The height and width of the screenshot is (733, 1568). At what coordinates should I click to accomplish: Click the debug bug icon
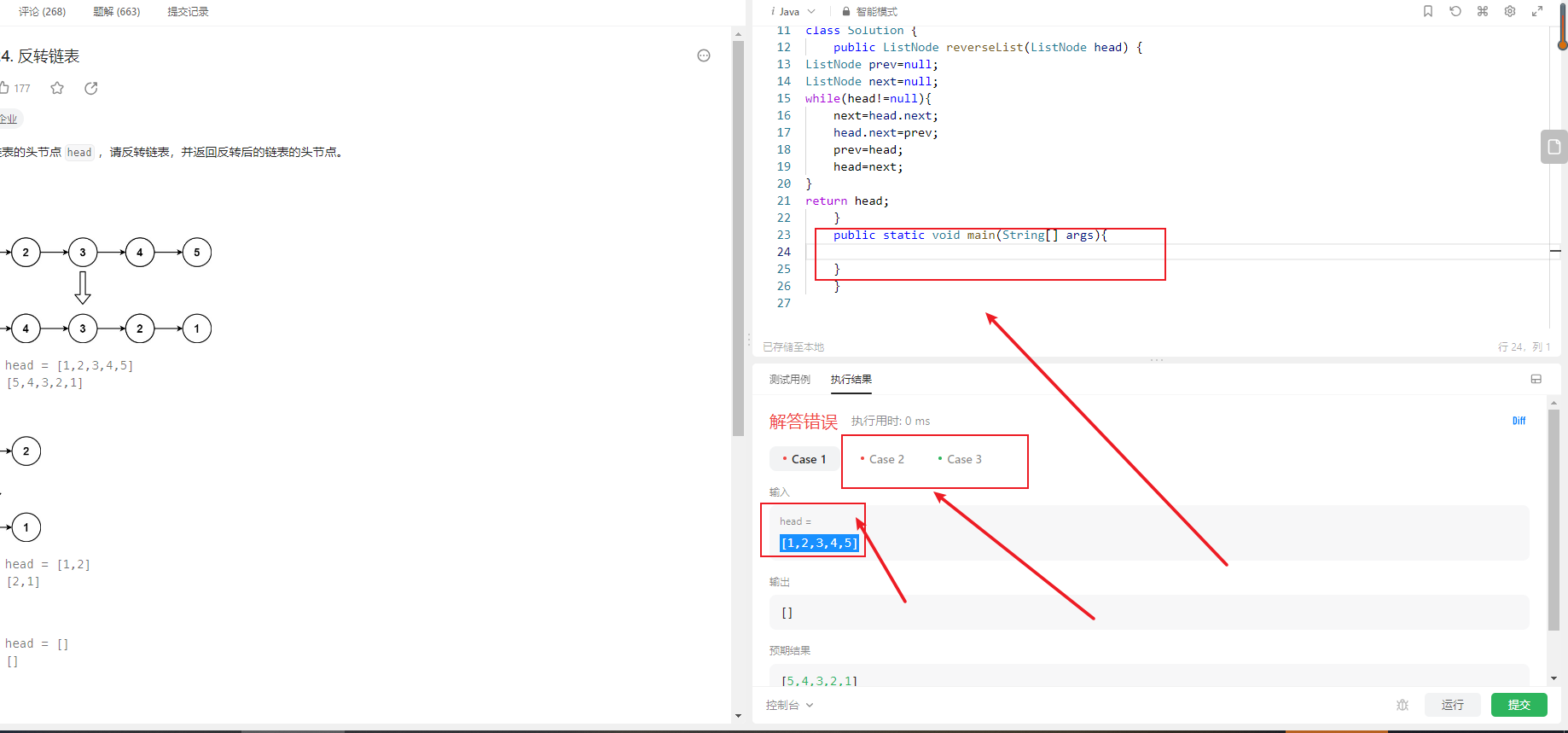coord(1402,705)
